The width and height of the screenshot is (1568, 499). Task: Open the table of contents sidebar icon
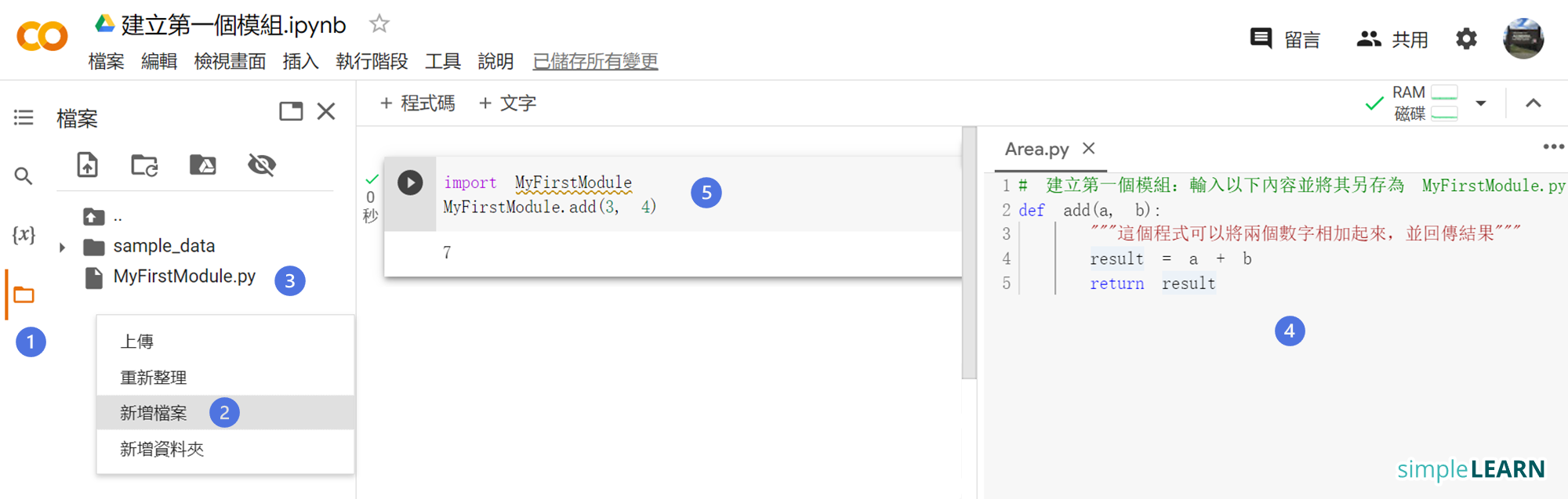click(24, 118)
